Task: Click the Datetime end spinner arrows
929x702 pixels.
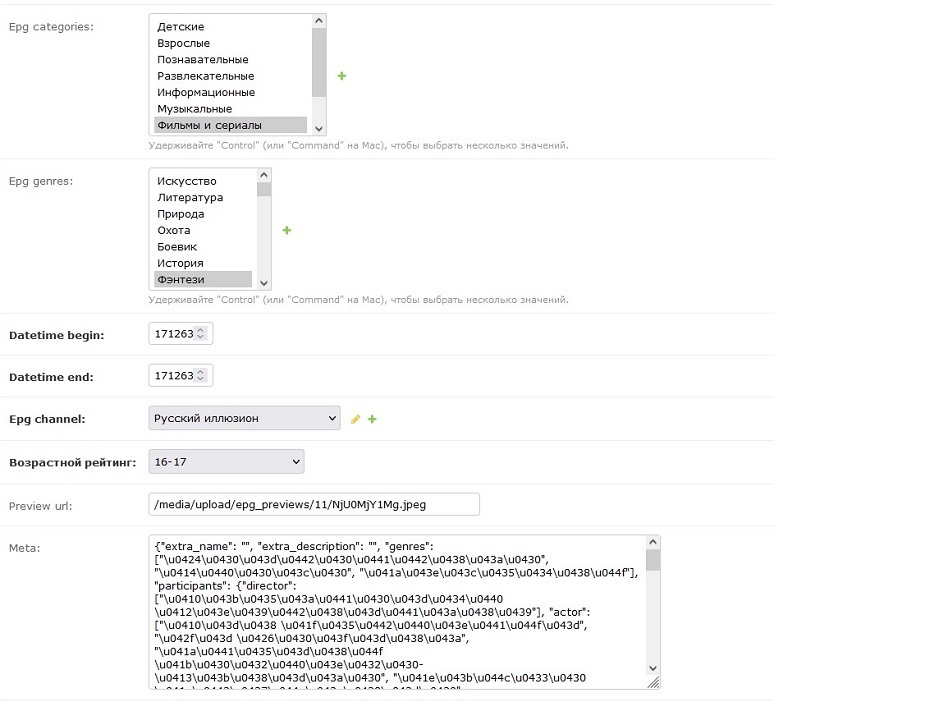Action: click(201, 376)
